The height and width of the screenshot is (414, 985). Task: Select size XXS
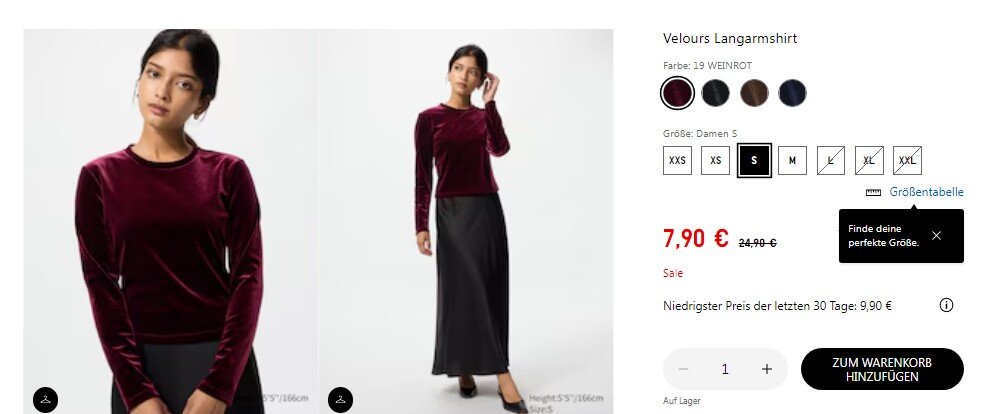pyautogui.click(x=677, y=160)
